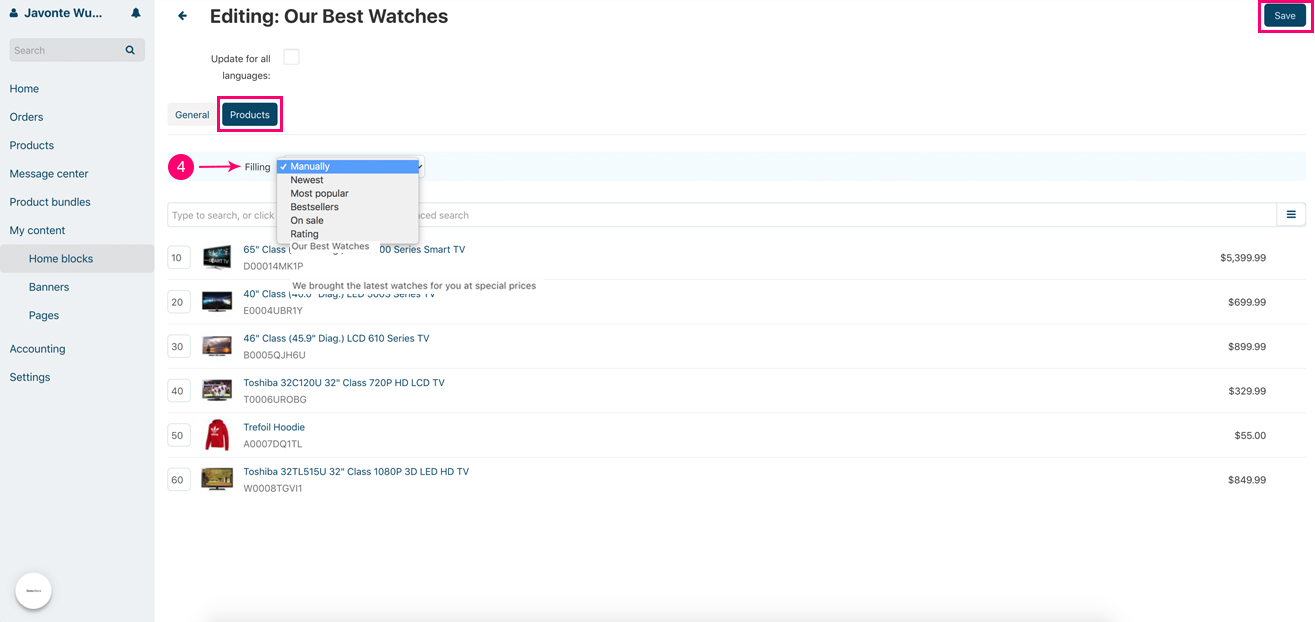Click the user profile icon in sidebar
Image resolution: width=1315 pixels, height=622 pixels.
[x=14, y=14]
